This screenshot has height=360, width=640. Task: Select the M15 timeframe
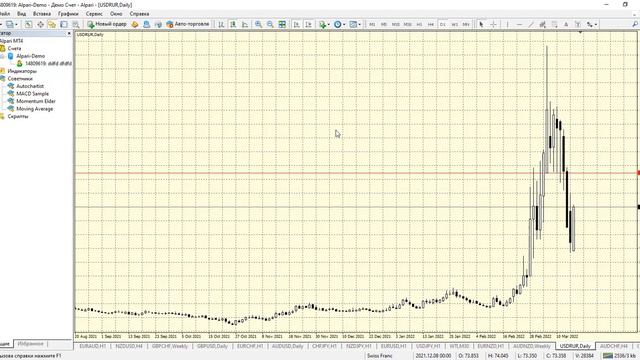(396, 24)
